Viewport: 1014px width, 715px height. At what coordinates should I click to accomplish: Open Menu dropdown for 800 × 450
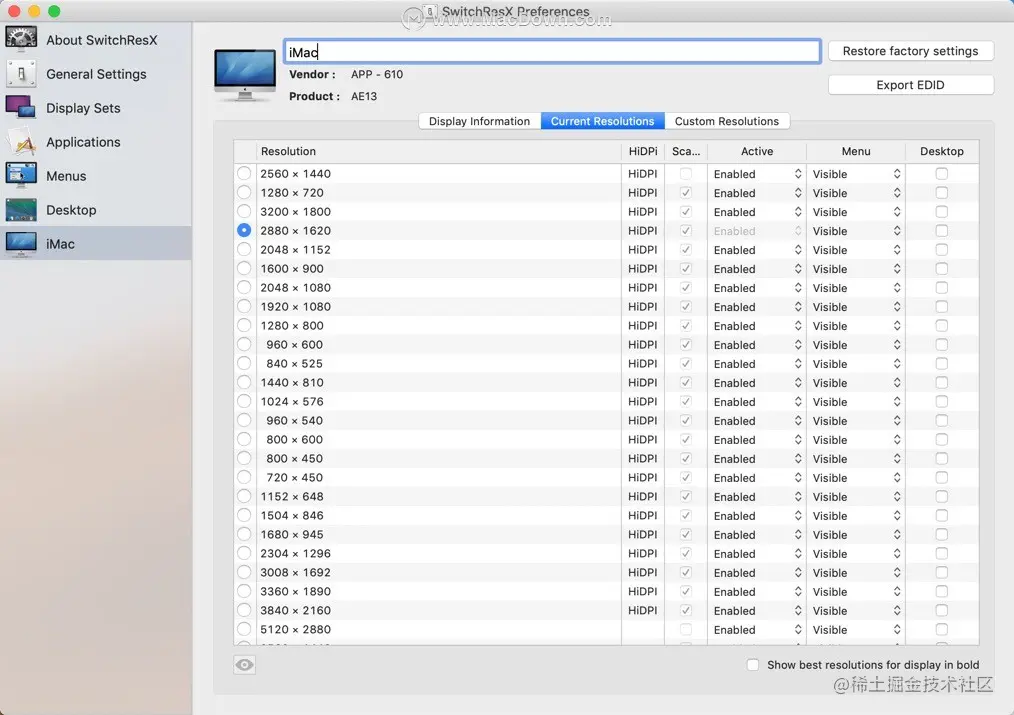[856, 459]
